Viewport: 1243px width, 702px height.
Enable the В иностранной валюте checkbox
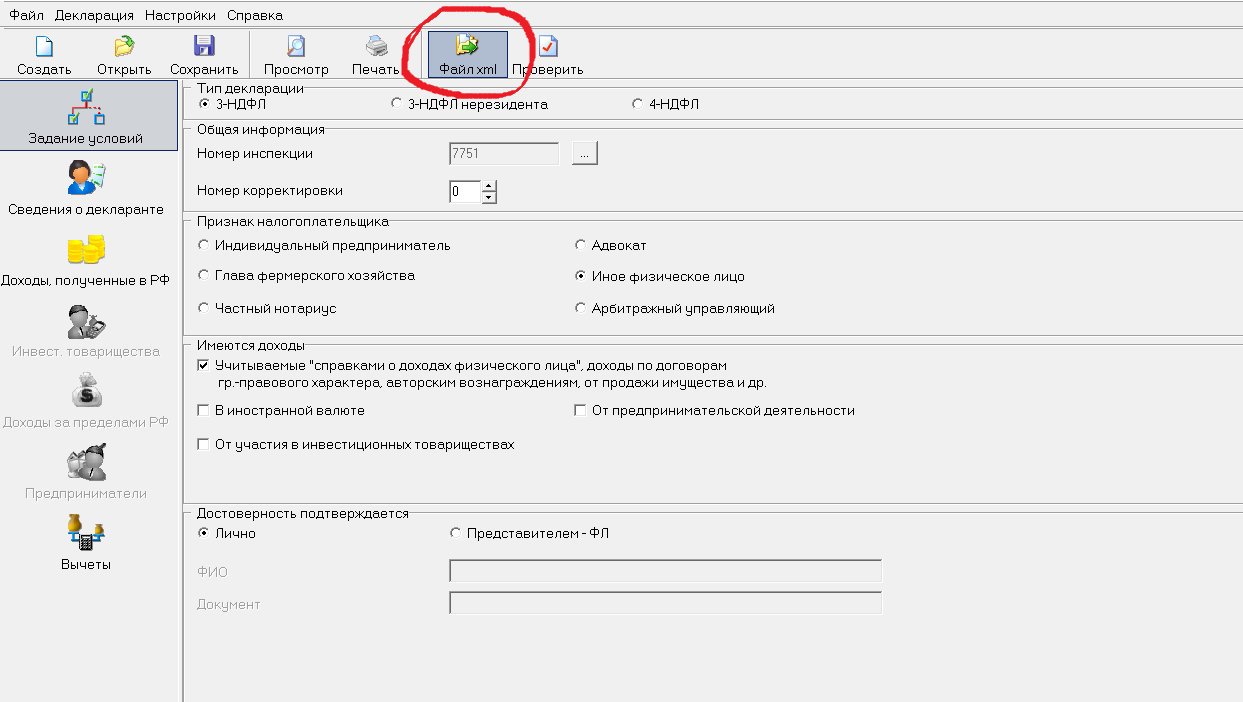pyautogui.click(x=204, y=411)
